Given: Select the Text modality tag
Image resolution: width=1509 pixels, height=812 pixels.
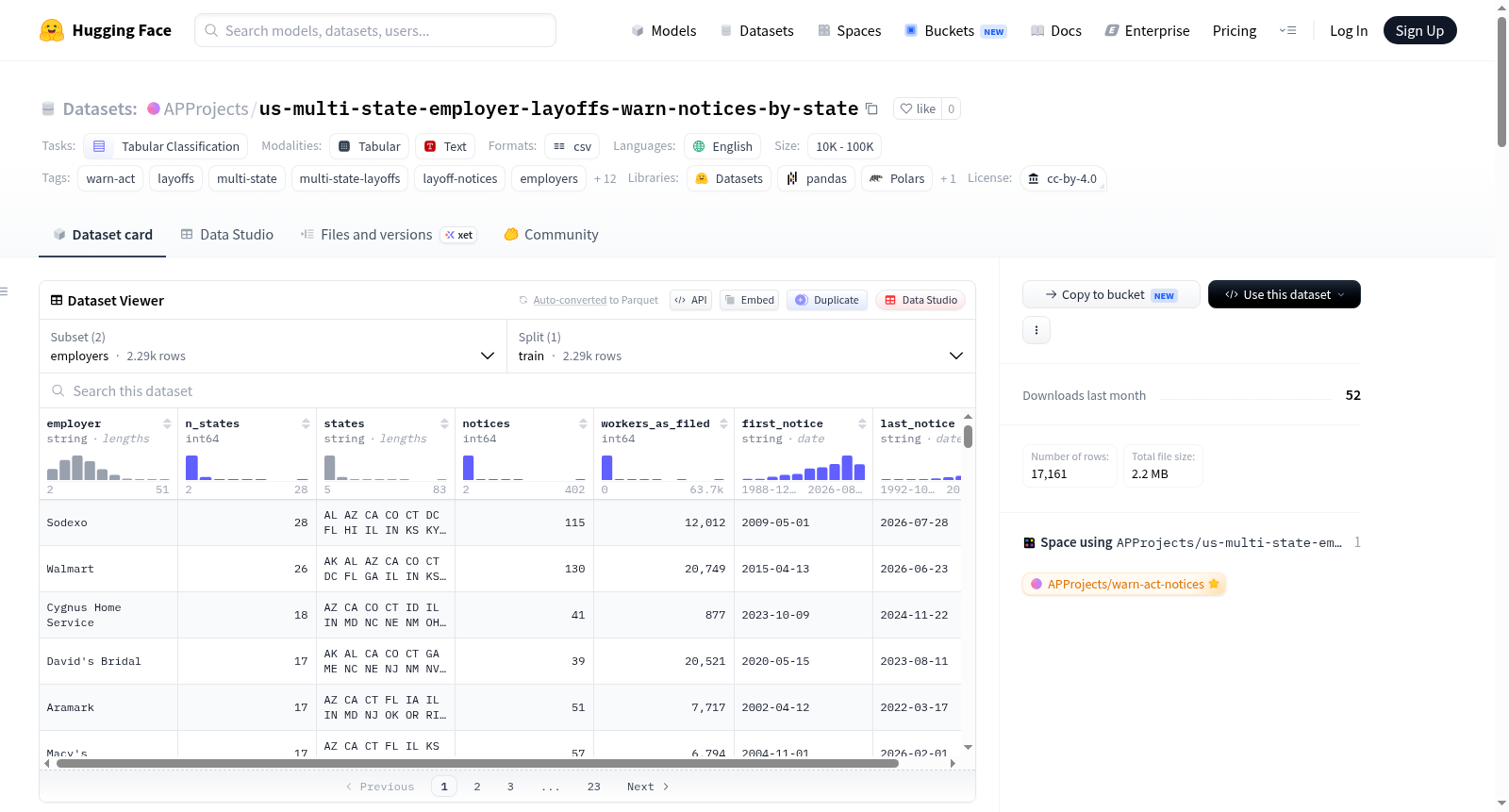Looking at the screenshot, I should pyautogui.click(x=445, y=146).
